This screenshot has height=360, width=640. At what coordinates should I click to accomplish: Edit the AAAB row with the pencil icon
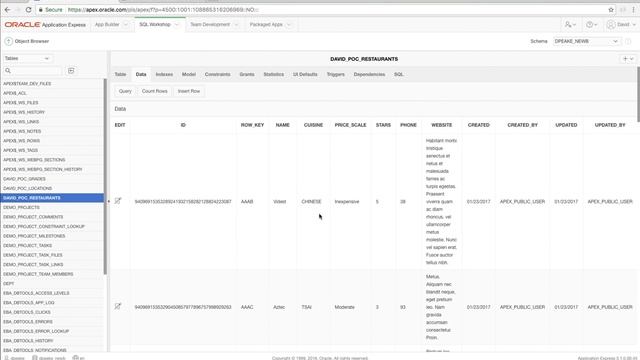pos(118,201)
